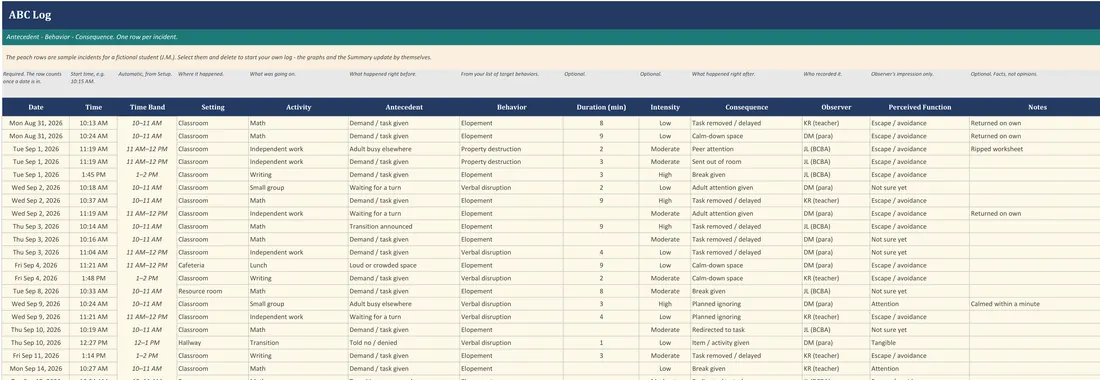The height and width of the screenshot is (380, 1100).
Task: Select 'Not sure yet' in Resource room row
Action: click(x=920, y=291)
